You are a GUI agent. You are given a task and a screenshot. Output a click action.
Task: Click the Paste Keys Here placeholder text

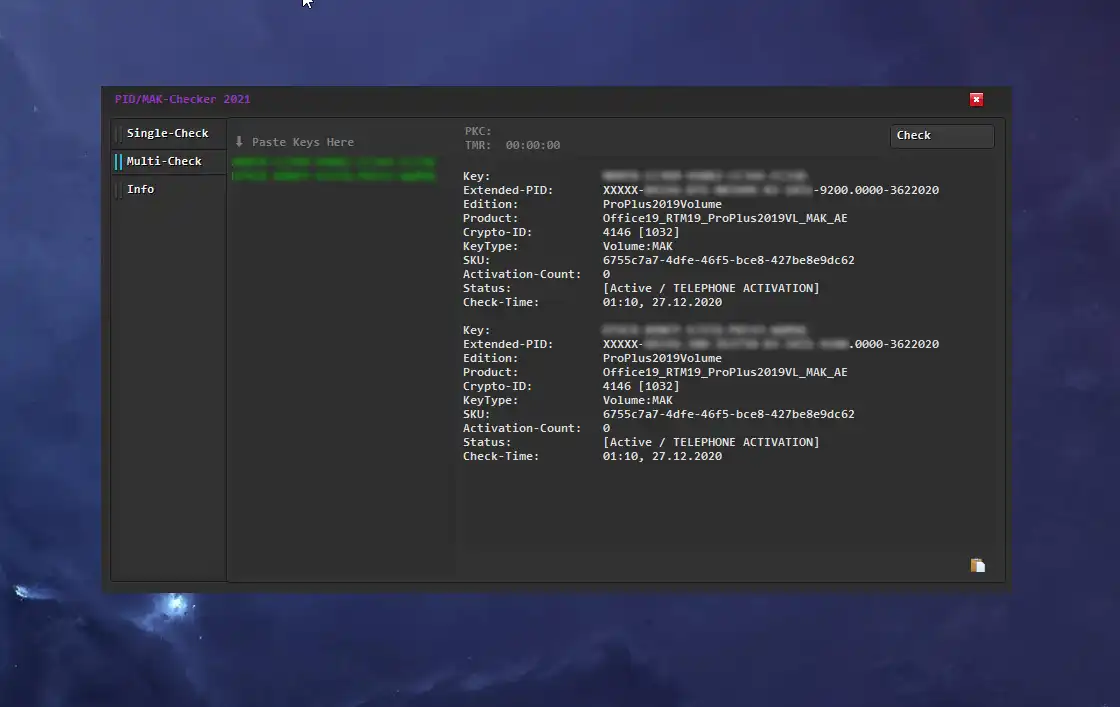pos(303,142)
